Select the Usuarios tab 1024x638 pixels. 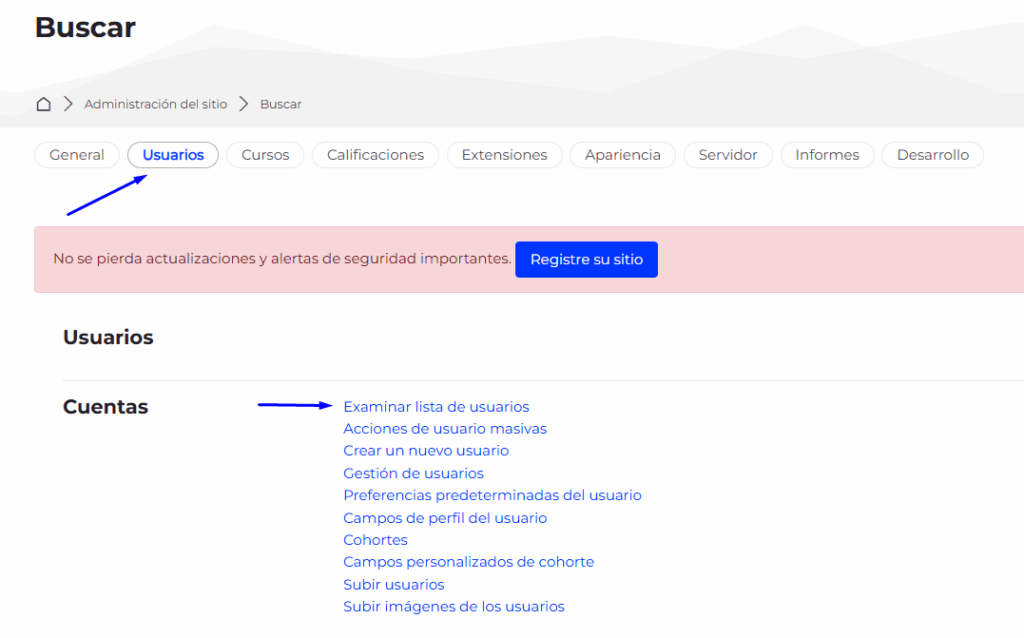coord(173,155)
